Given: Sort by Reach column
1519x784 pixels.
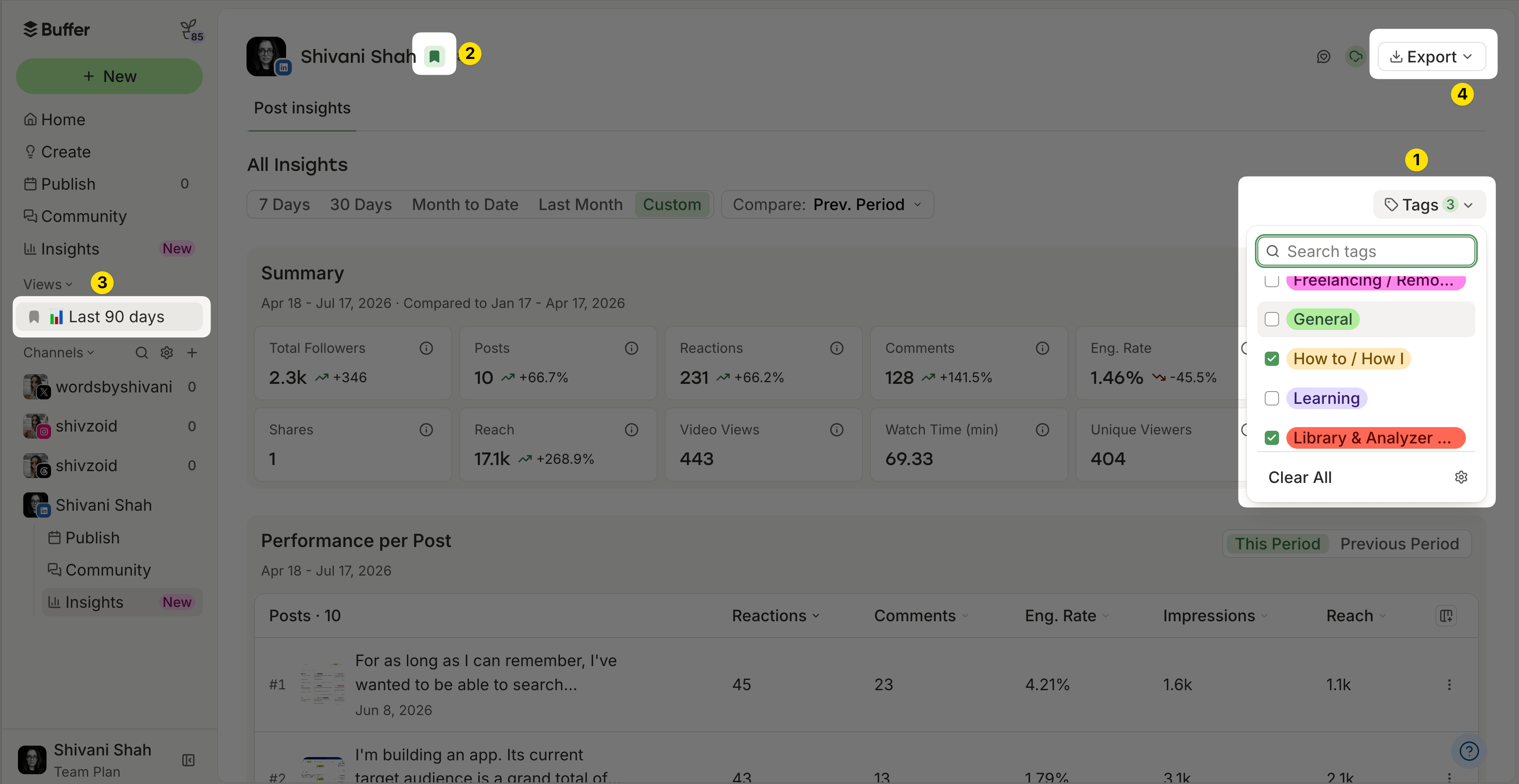Looking at the screenshot, I should click(x=1356, y=616).
